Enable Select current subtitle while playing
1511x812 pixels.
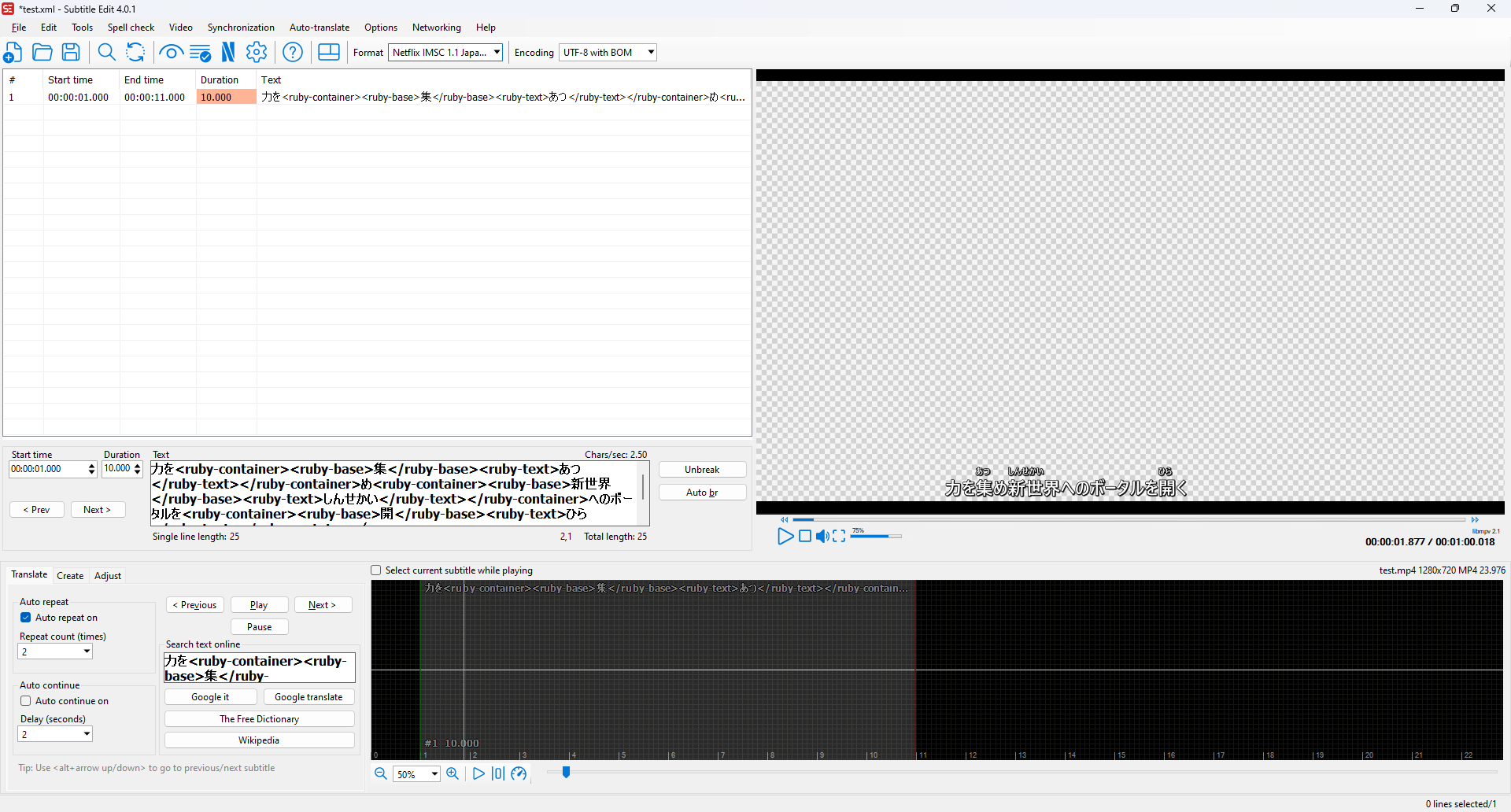(375, 570)
